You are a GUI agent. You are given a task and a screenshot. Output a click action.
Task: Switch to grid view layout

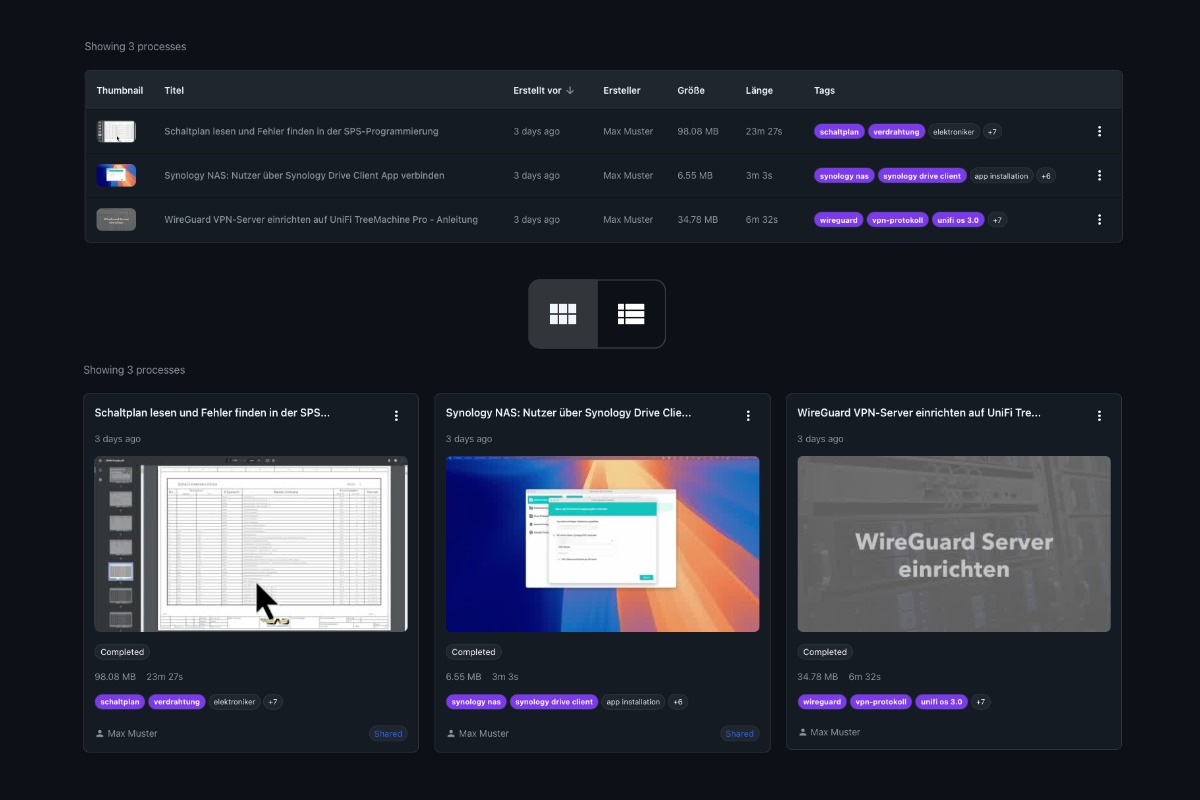tap(563, 314)
